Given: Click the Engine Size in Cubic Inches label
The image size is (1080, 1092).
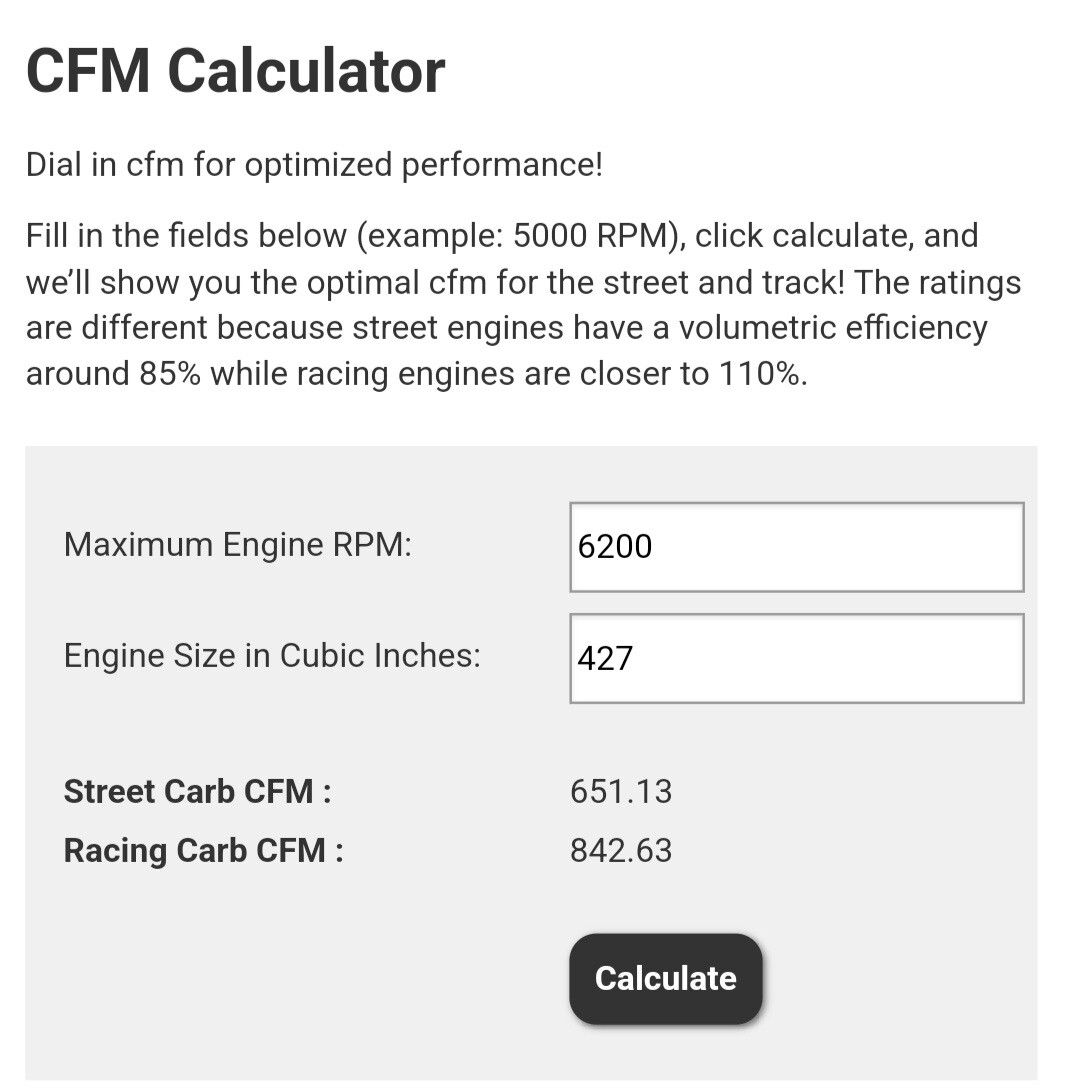Looking at the screenshot, I should pyautogui.click(x=272, y=655).
